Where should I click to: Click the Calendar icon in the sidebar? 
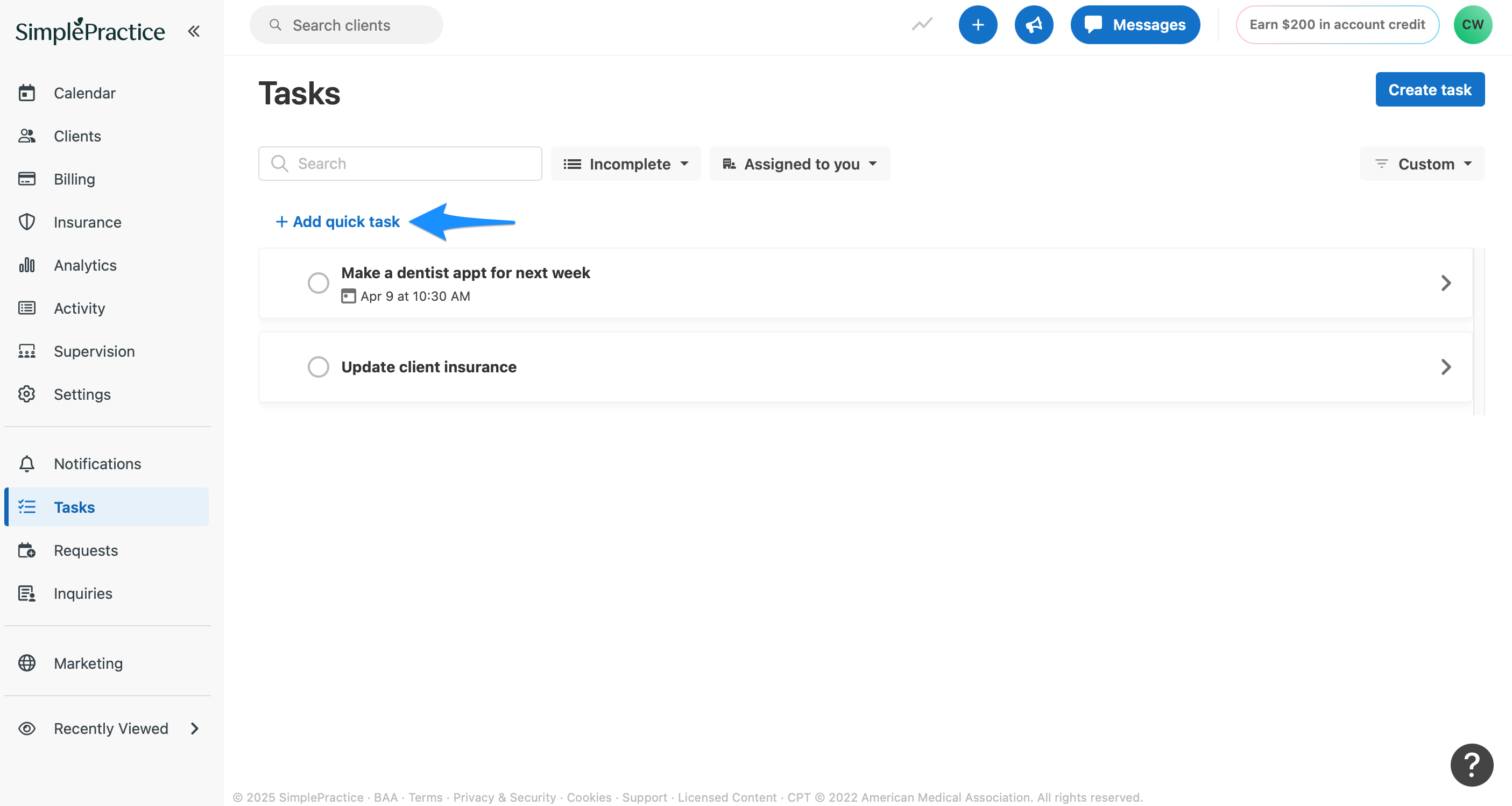click(x=27, y=93)
